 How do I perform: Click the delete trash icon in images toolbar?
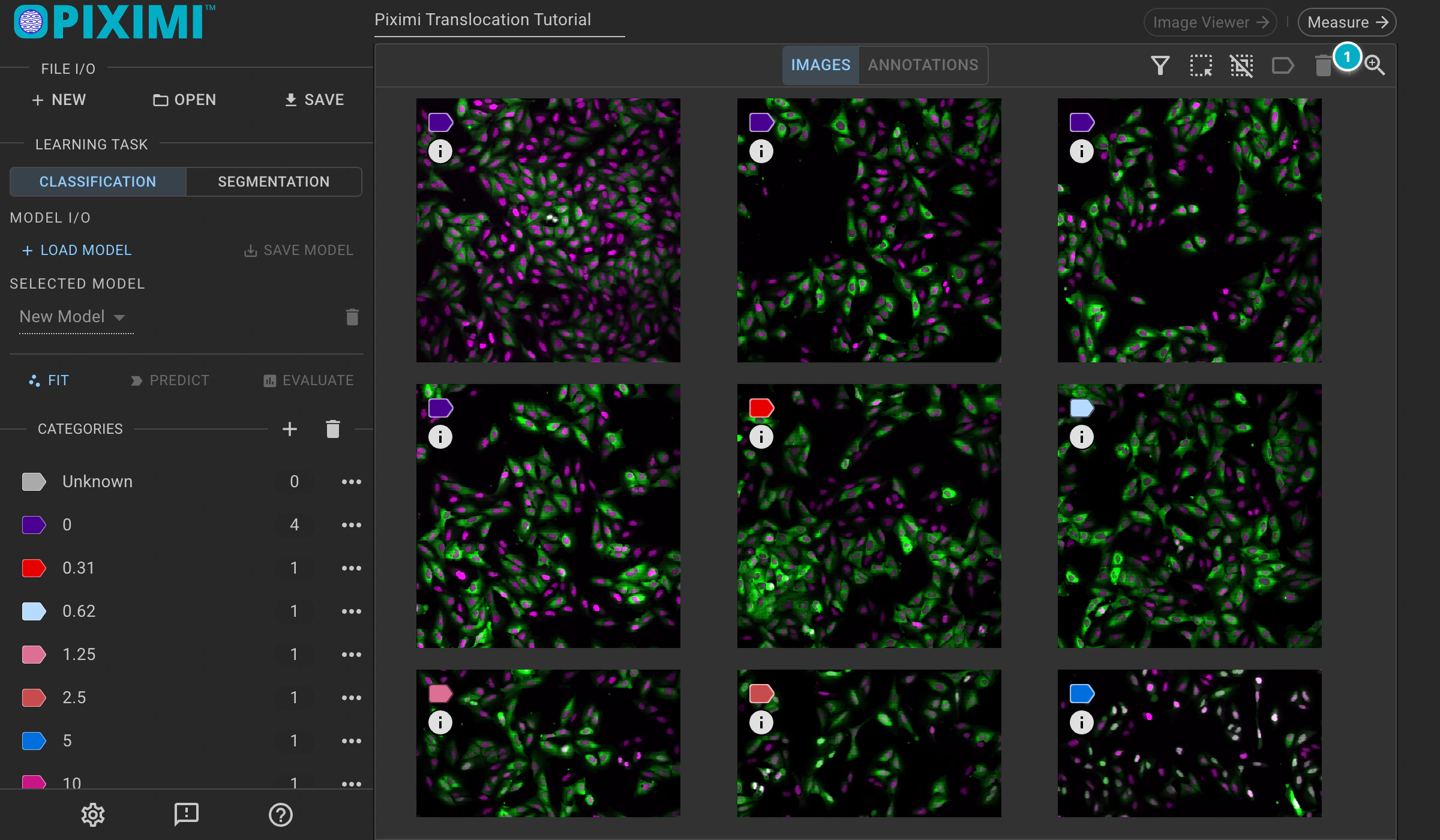click(x=1323, y=65)
